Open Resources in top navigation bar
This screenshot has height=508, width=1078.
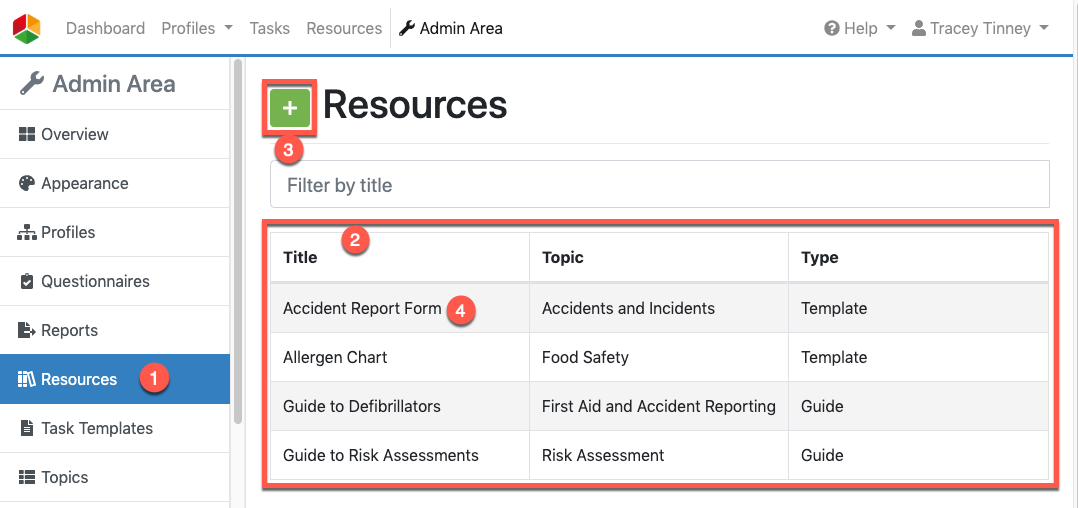pyautogui.click(x=344, y=28)
